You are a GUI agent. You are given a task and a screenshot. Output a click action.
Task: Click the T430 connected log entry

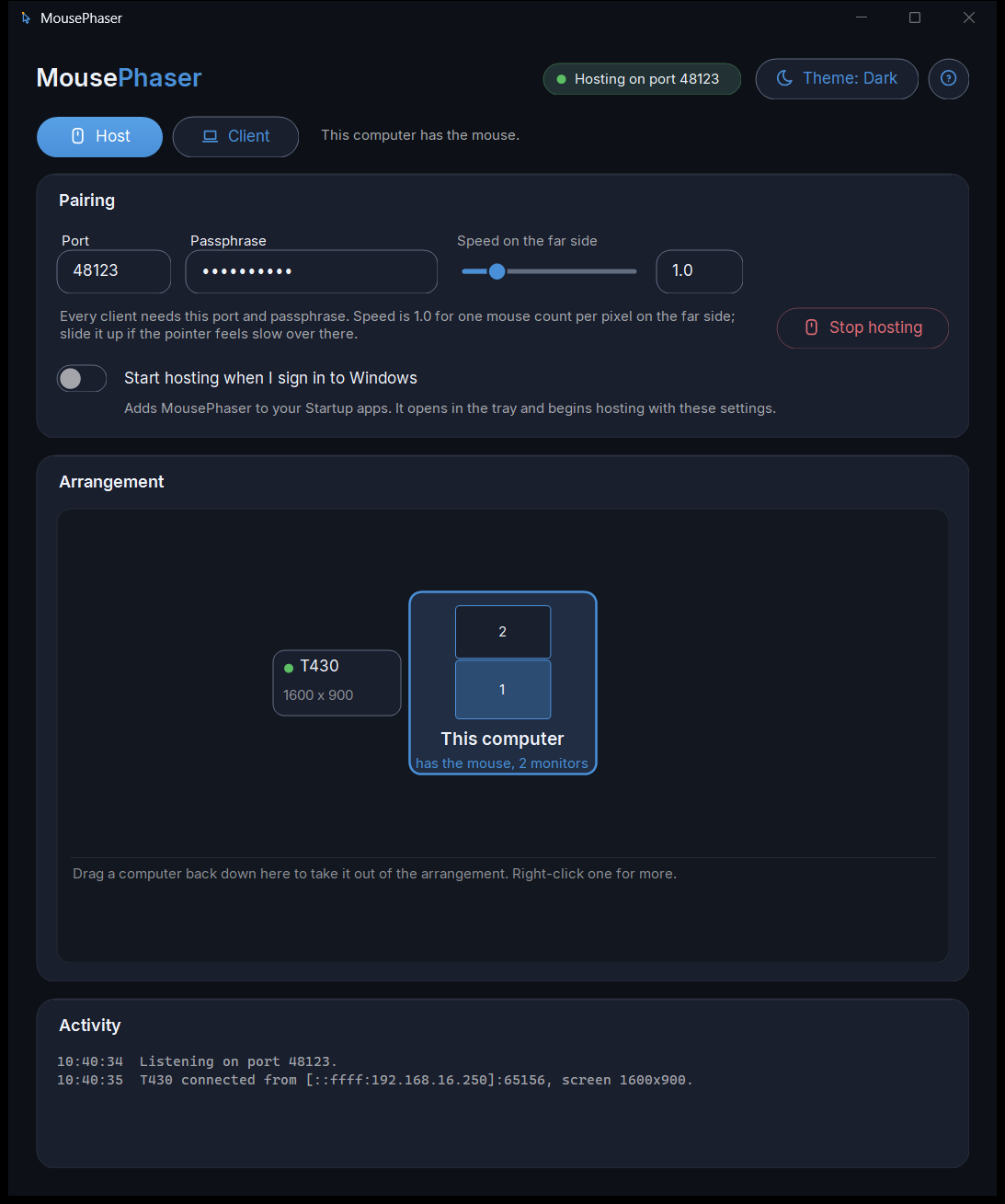[375, 1080]
